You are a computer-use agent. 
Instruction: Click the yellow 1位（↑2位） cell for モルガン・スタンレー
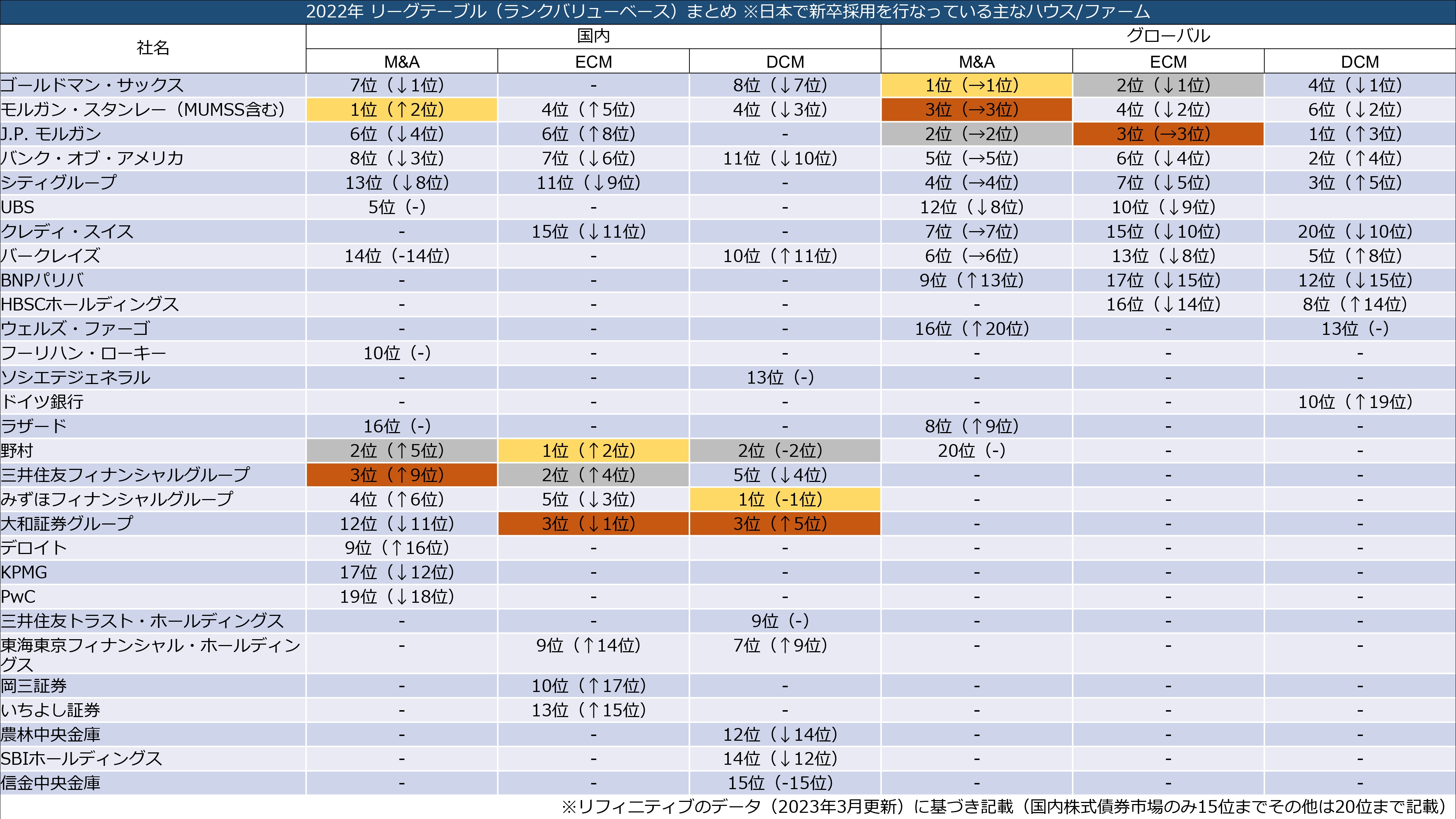click(401, 110)
